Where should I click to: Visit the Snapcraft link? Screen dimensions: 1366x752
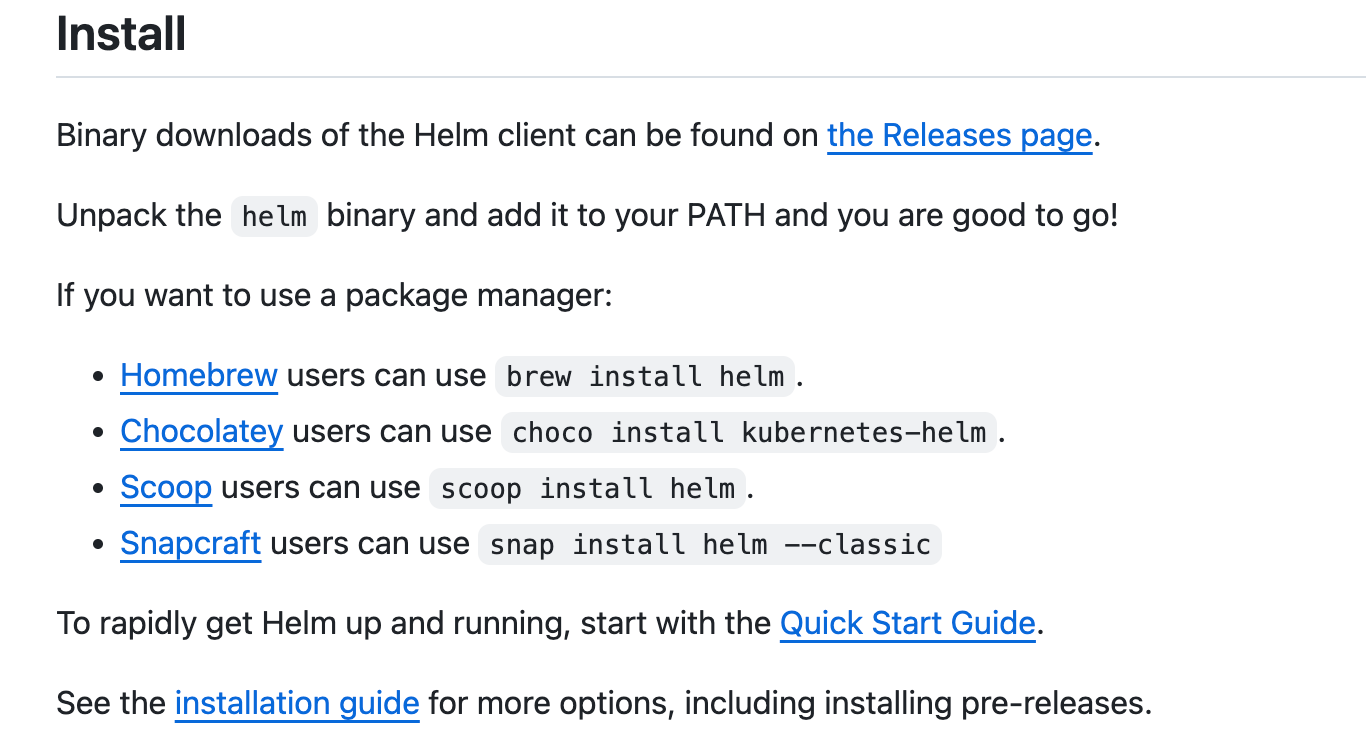tap(191, 543)
